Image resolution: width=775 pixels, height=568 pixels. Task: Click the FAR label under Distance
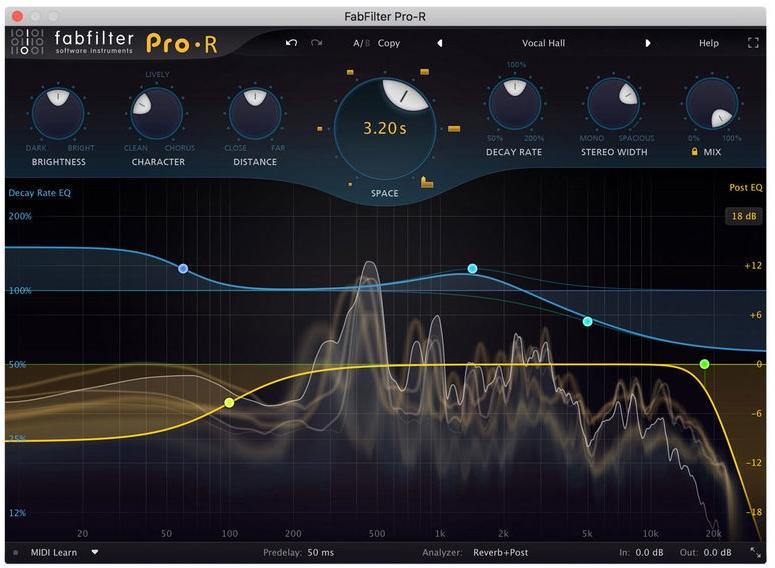[278, 148]
